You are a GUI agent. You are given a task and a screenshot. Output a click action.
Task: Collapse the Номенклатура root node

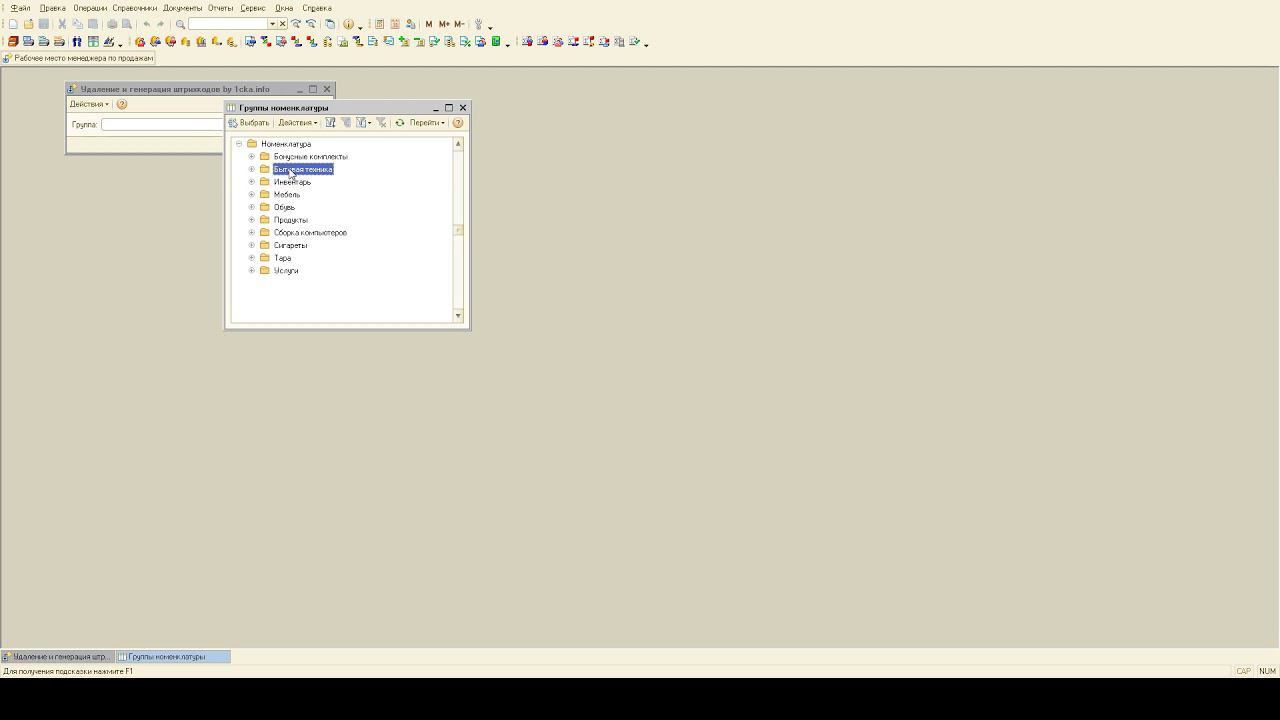coord(239,144)
